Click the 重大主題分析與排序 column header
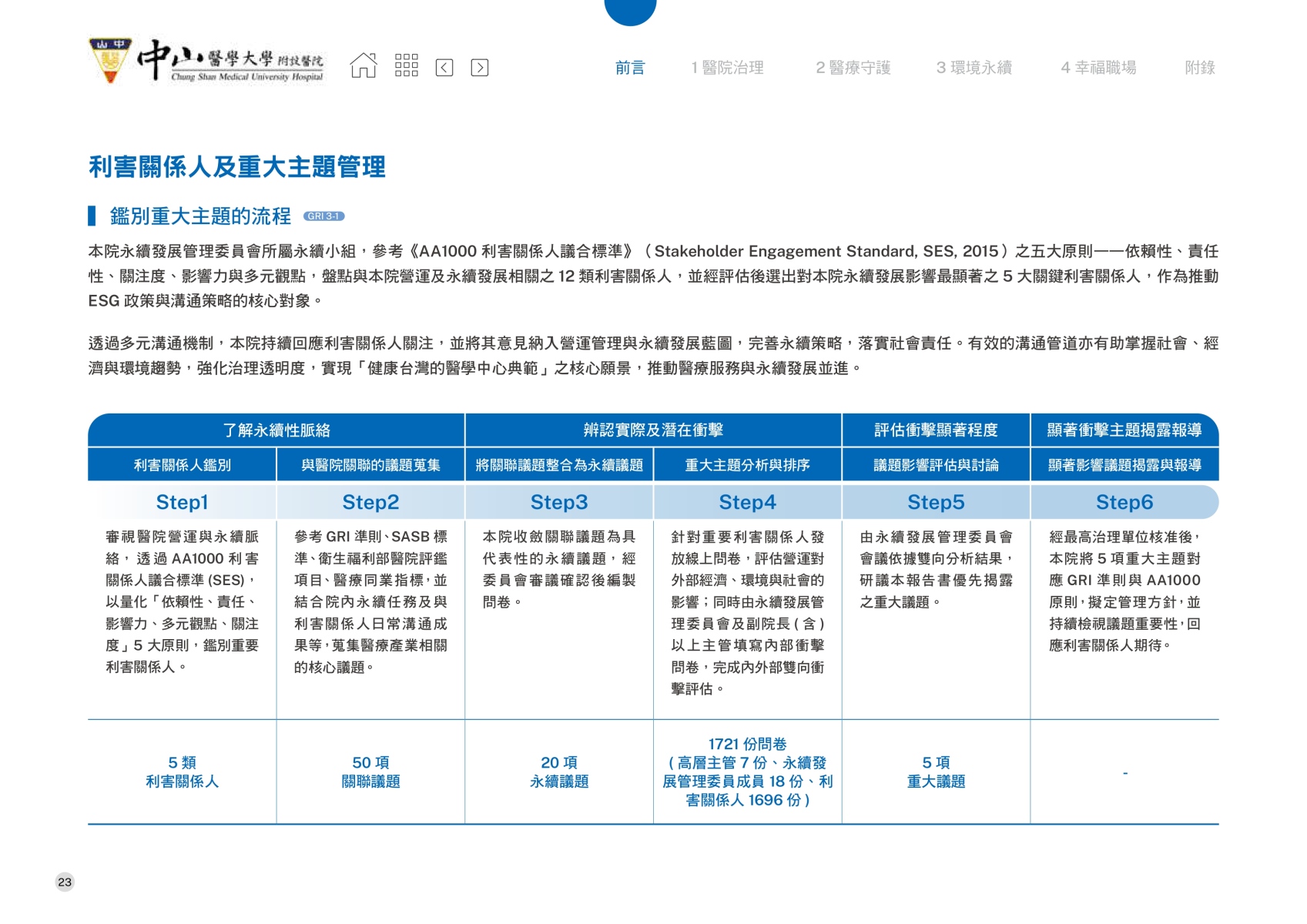 pyautogui.click(x=747, y=465)
